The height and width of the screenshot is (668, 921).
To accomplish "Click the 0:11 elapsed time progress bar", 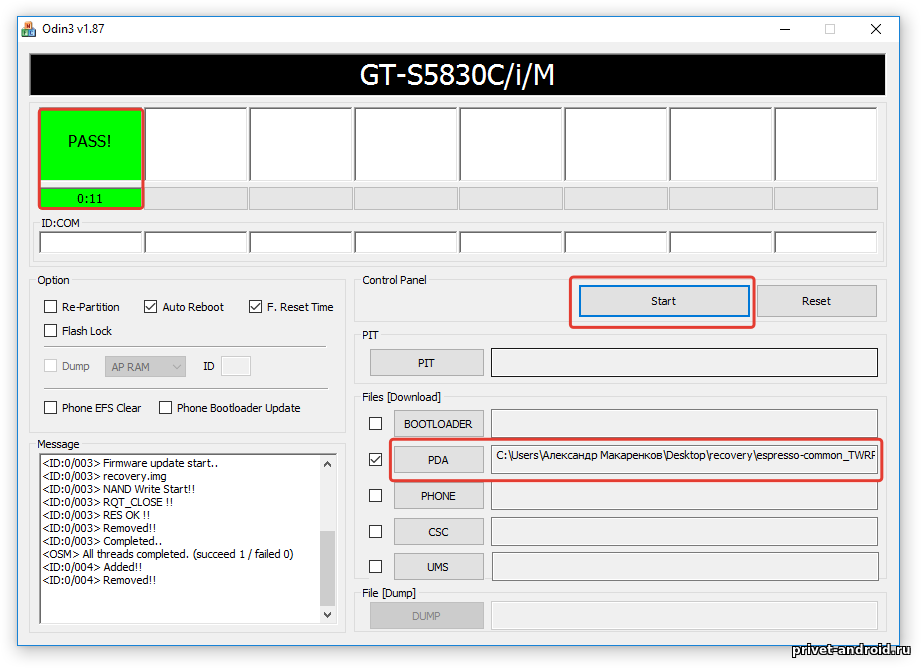I will coord(90,199).
